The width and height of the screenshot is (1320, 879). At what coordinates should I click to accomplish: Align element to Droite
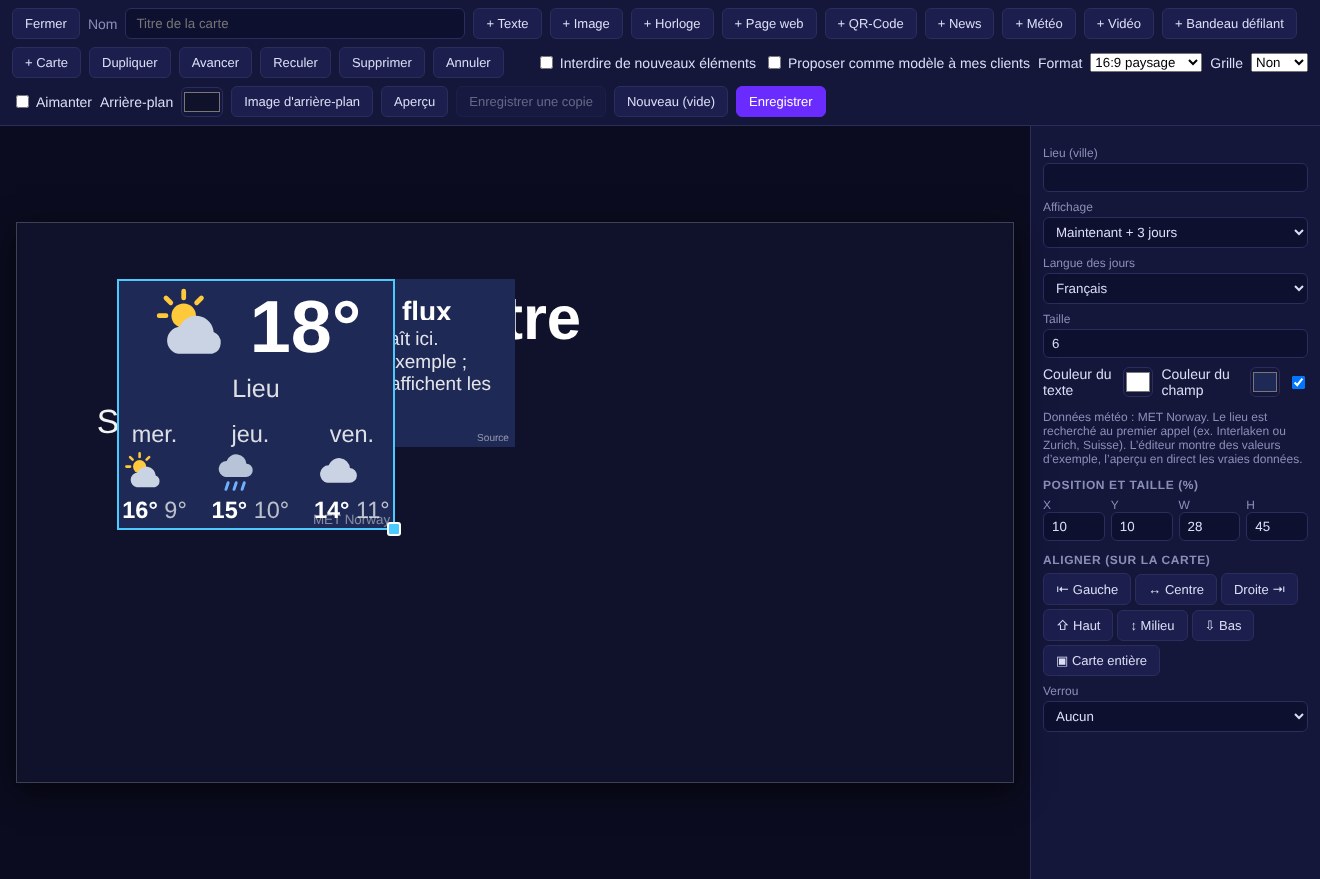[1259, 589]
